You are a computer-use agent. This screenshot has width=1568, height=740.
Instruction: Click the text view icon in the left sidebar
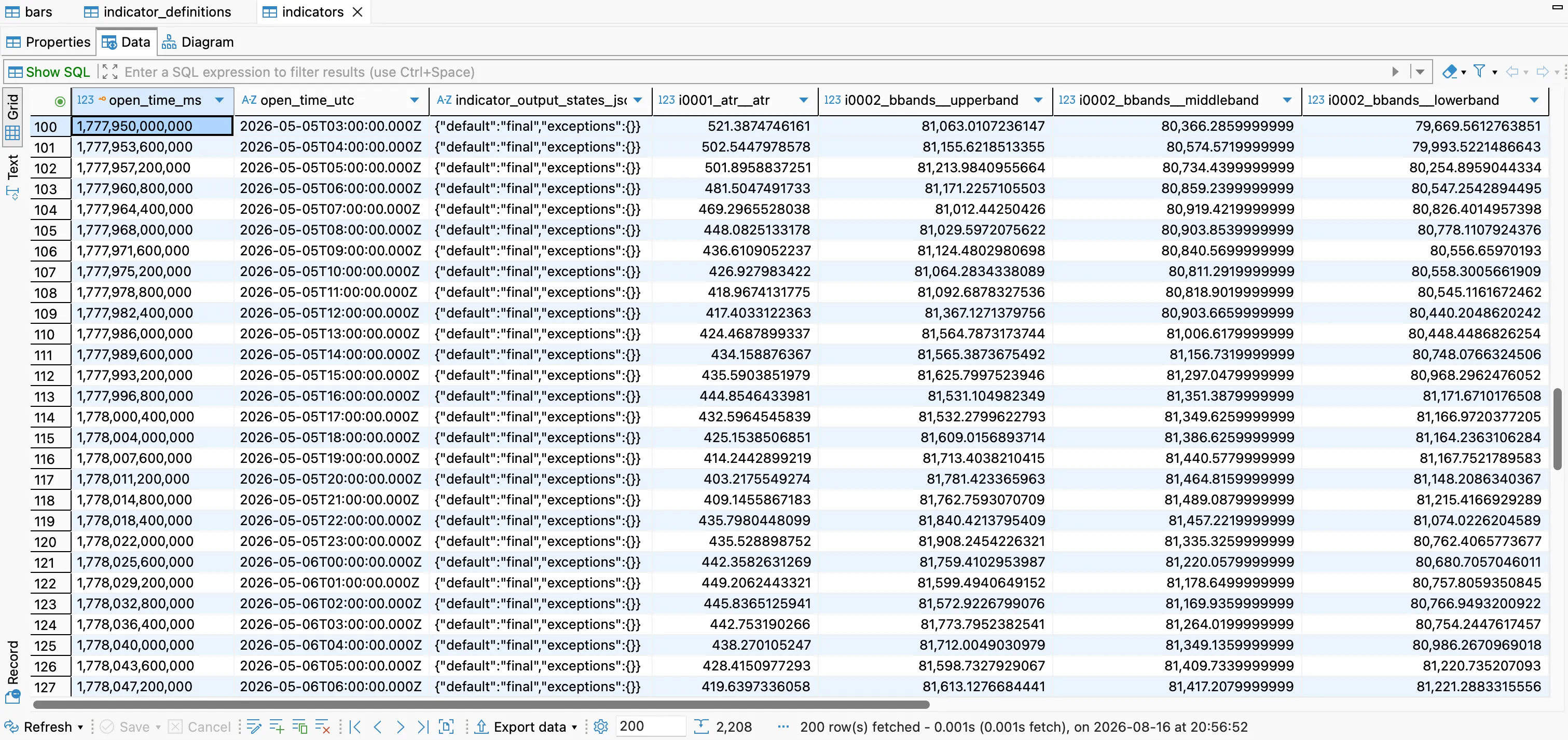tap(13, 193)
